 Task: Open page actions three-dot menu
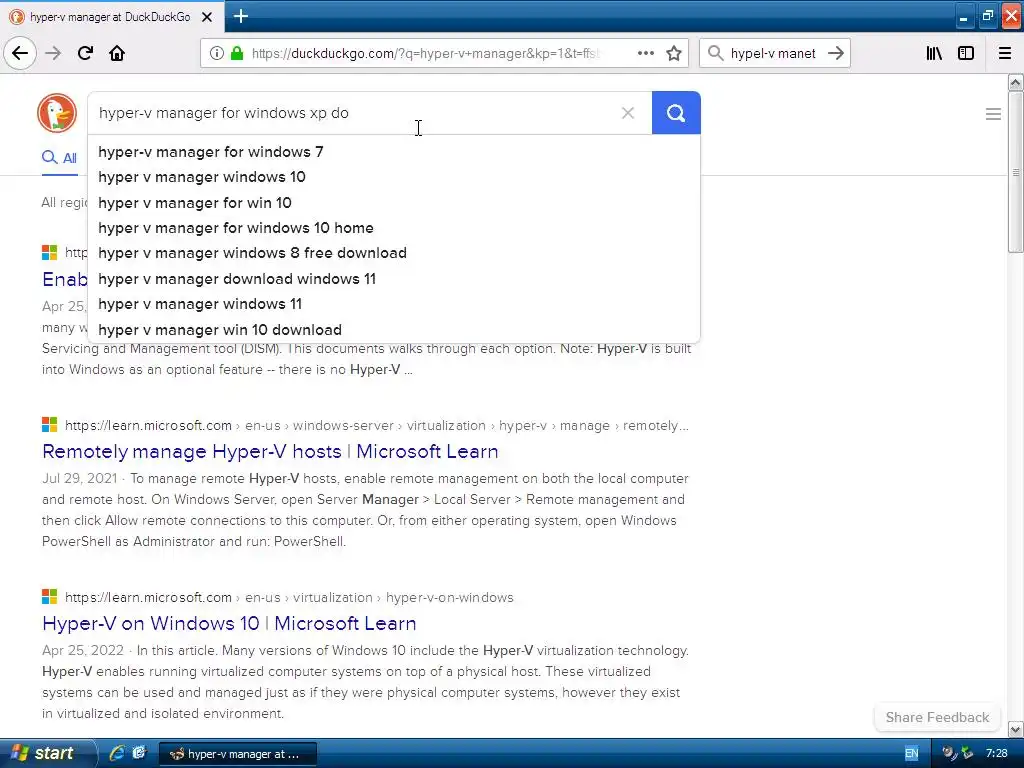(x=645, y=53)
